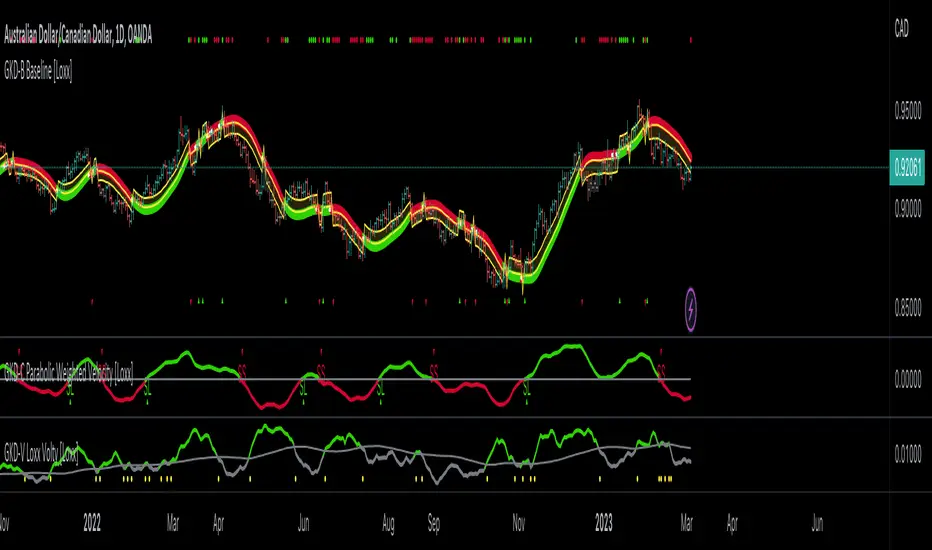Click the Jun label after Apr 2022
The width and height of the screenshot is (932, 550).
303,523
